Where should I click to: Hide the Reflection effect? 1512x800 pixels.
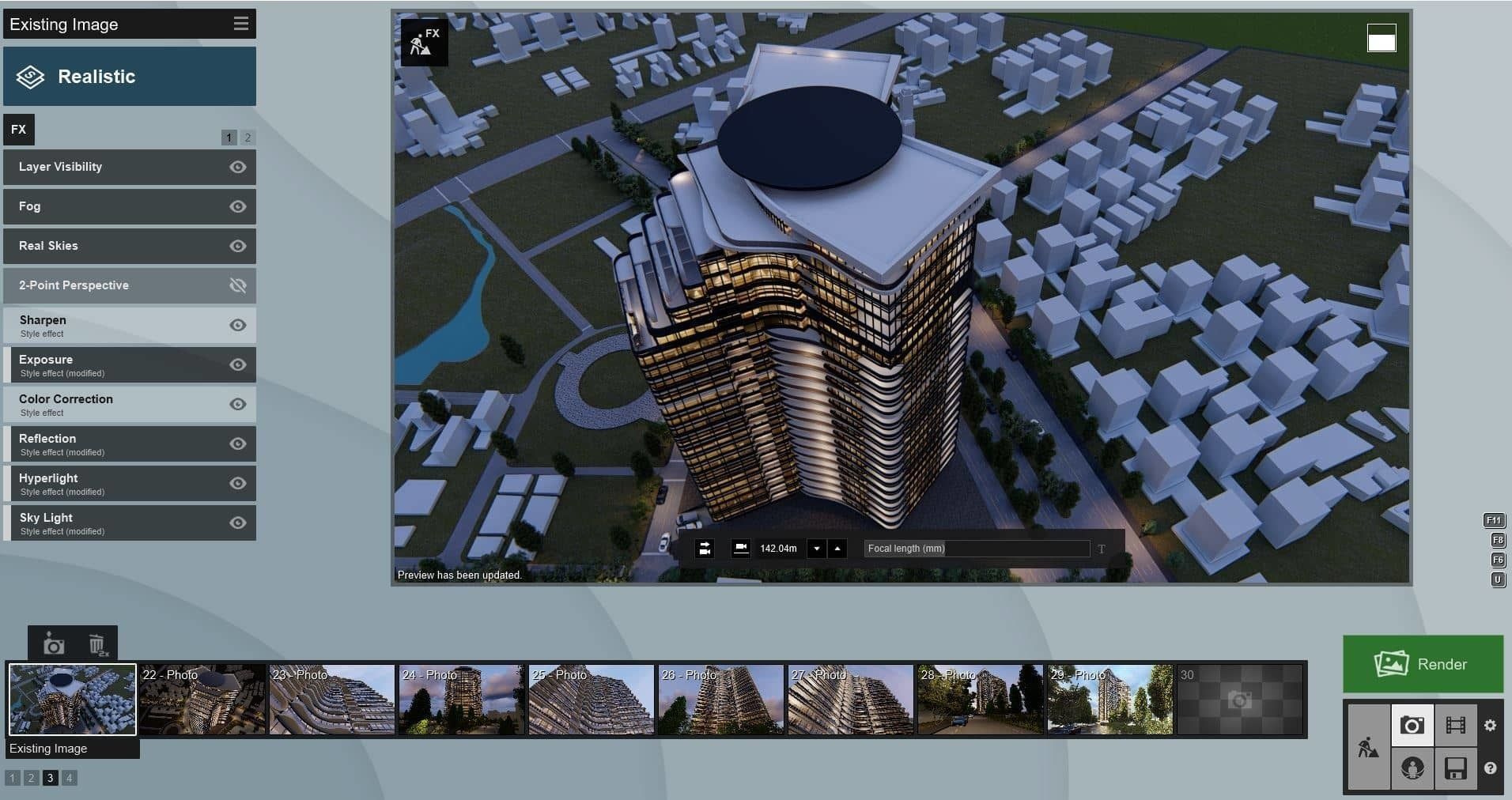click(x=238, y=443)
